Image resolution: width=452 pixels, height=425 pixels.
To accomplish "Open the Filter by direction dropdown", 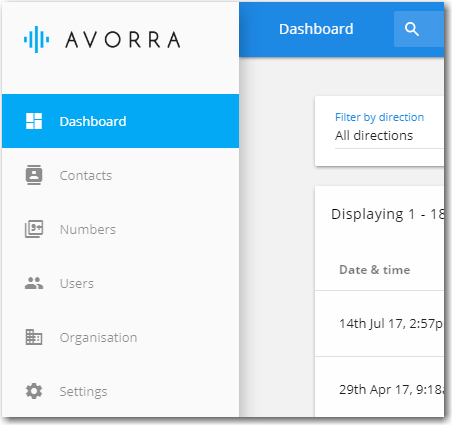I will tap(389, 131).
